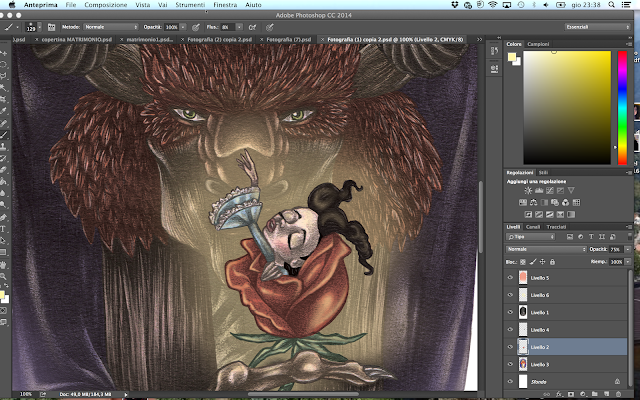Screen dimensions: 640x400
Task: Select the Move tool in the toolbox
Action: tap(3, 53)
